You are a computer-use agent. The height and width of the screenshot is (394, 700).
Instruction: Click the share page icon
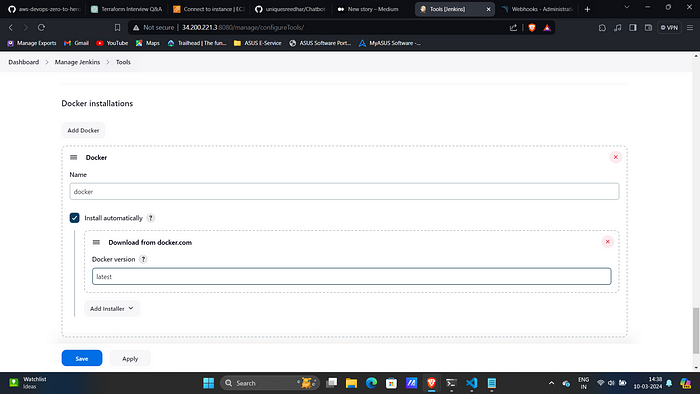click(x=513, y=27)
